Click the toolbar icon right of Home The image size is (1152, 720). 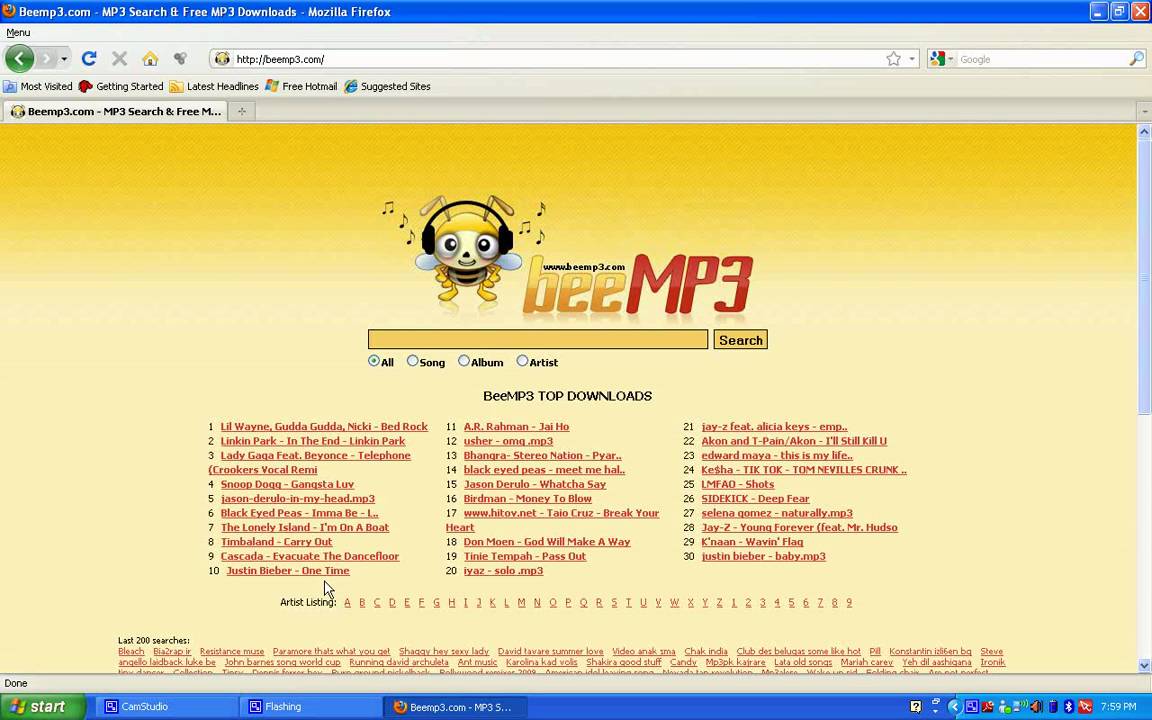point(180,59)
